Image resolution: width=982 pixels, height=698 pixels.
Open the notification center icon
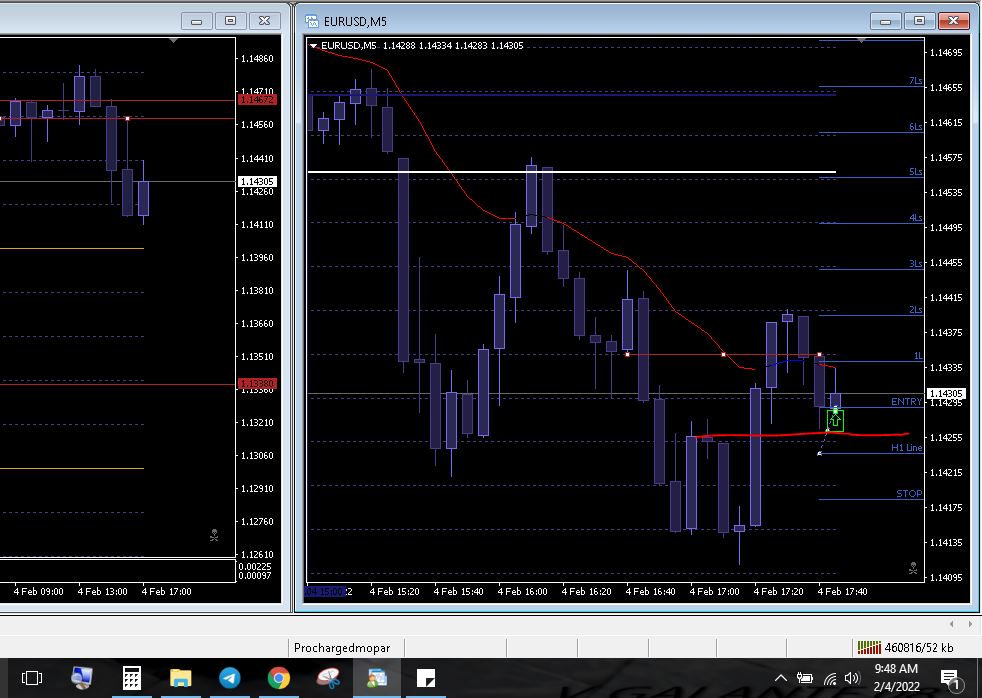[950, 679]
